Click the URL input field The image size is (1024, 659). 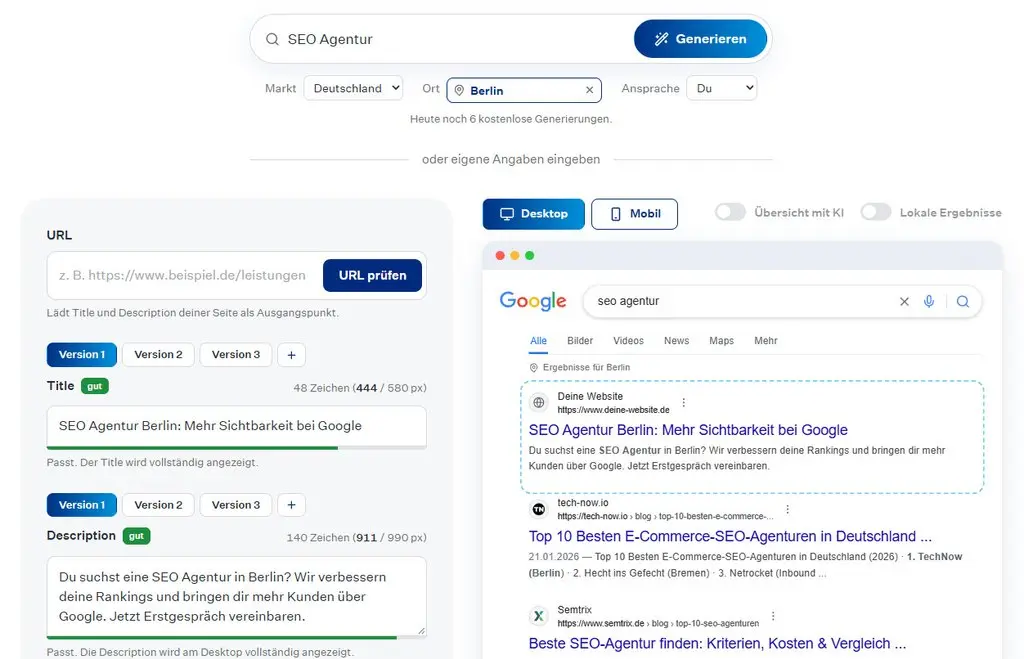pos(184,275)
